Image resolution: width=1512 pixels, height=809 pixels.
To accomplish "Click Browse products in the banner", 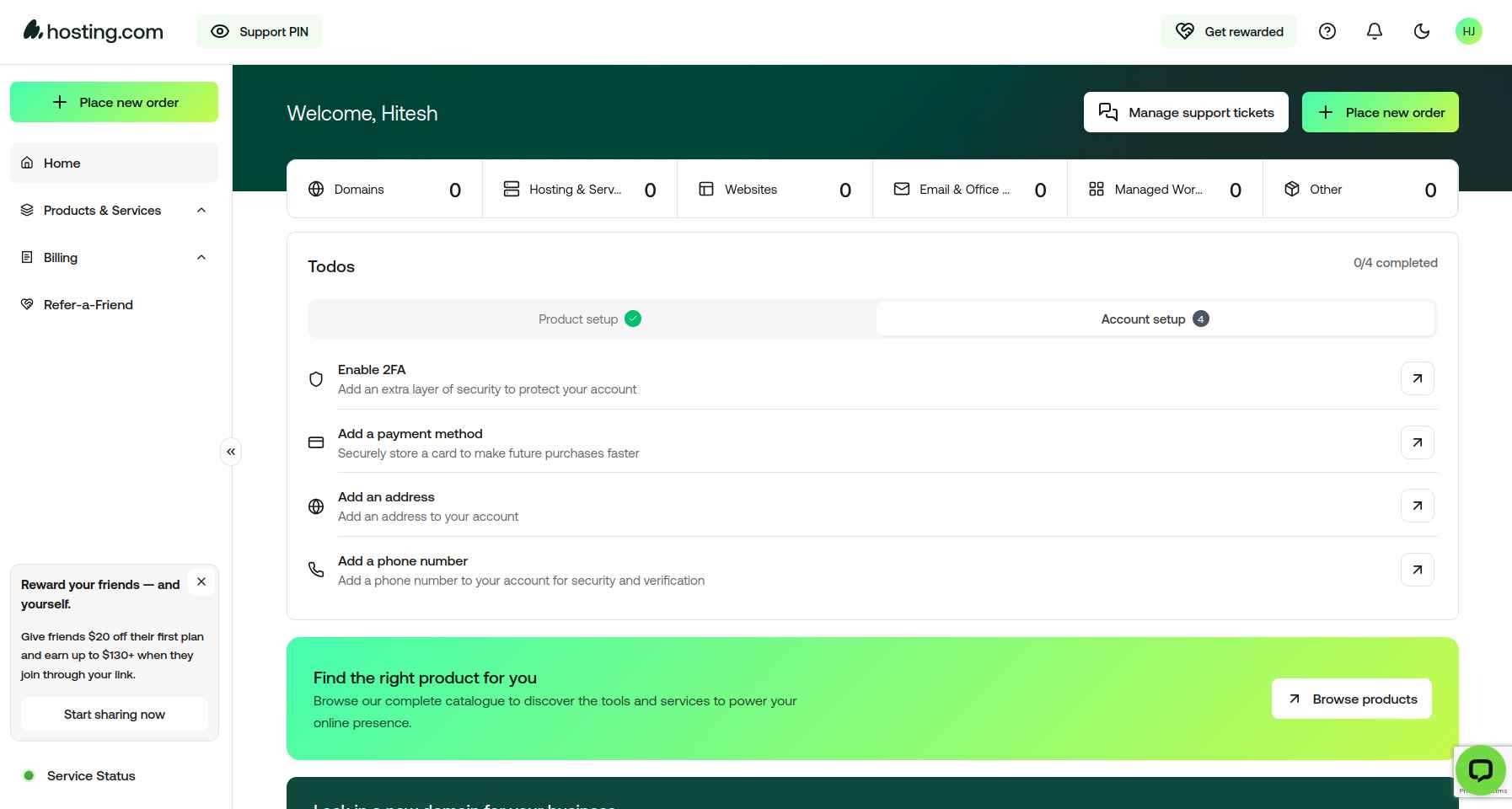I will coord(1350,699).
